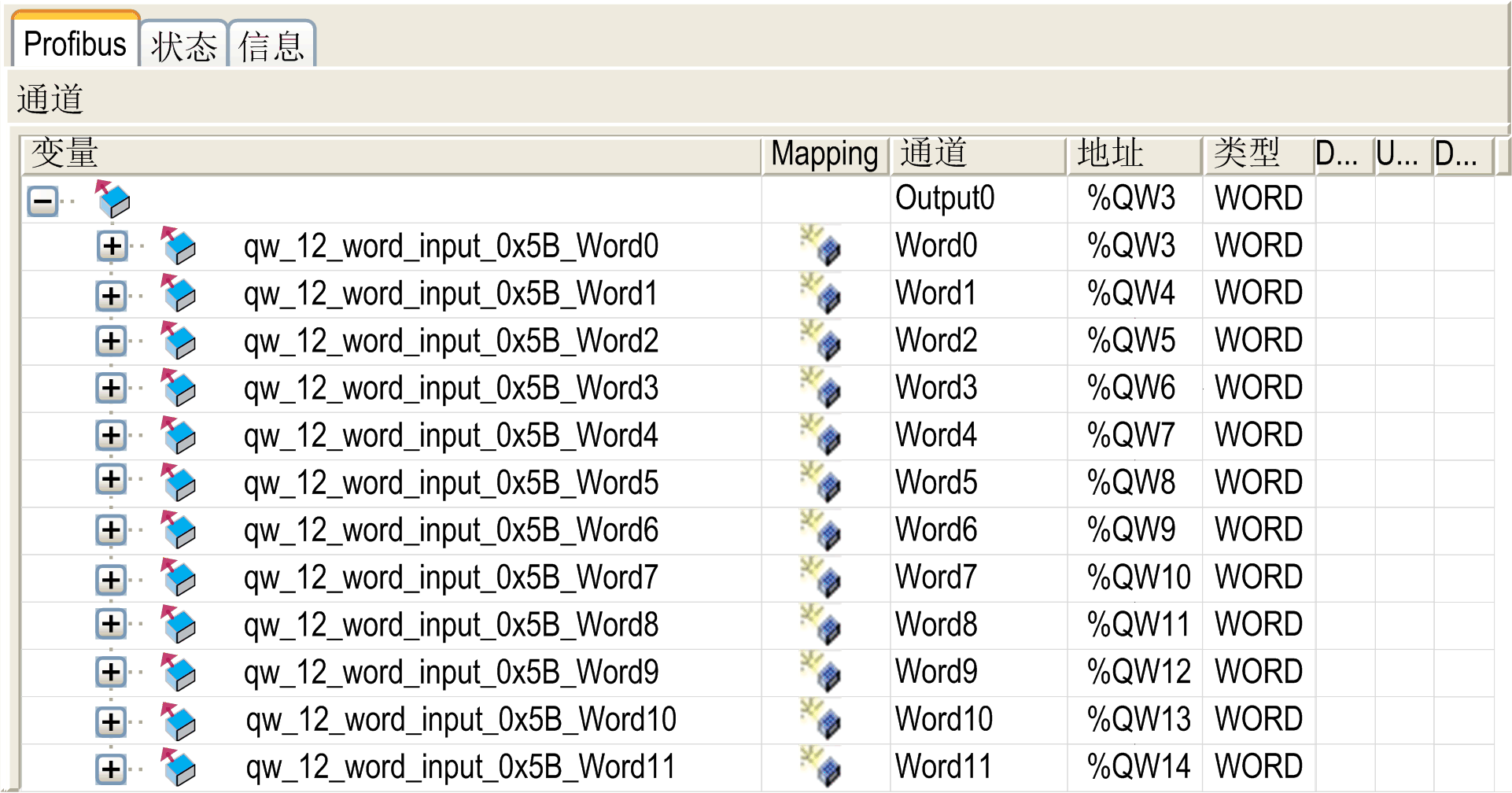Click the mapping icon for Word7 row
The width and height of the screenshot is (1512, 793).
821,578
